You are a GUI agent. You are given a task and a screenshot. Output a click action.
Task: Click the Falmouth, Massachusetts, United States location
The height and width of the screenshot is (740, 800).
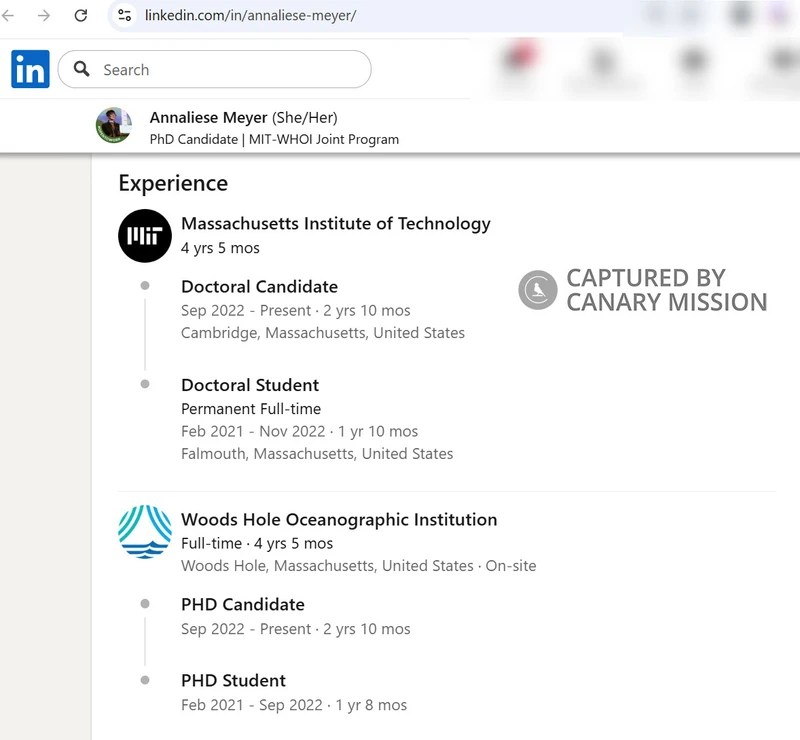coord(317,454)
